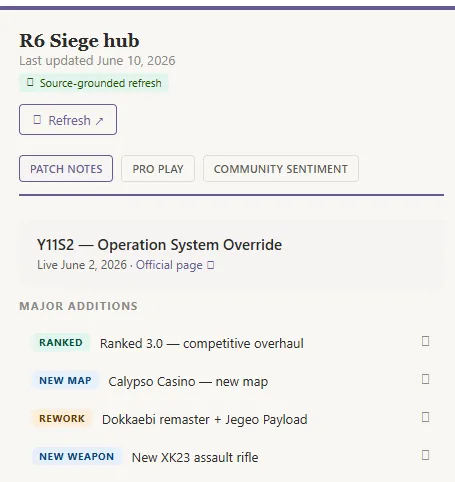Viewport: 455px width, 482px height.
Task: Click the icon at Ranked 3.0 row end
Action: pyautogui.click(x=425, y=341)
